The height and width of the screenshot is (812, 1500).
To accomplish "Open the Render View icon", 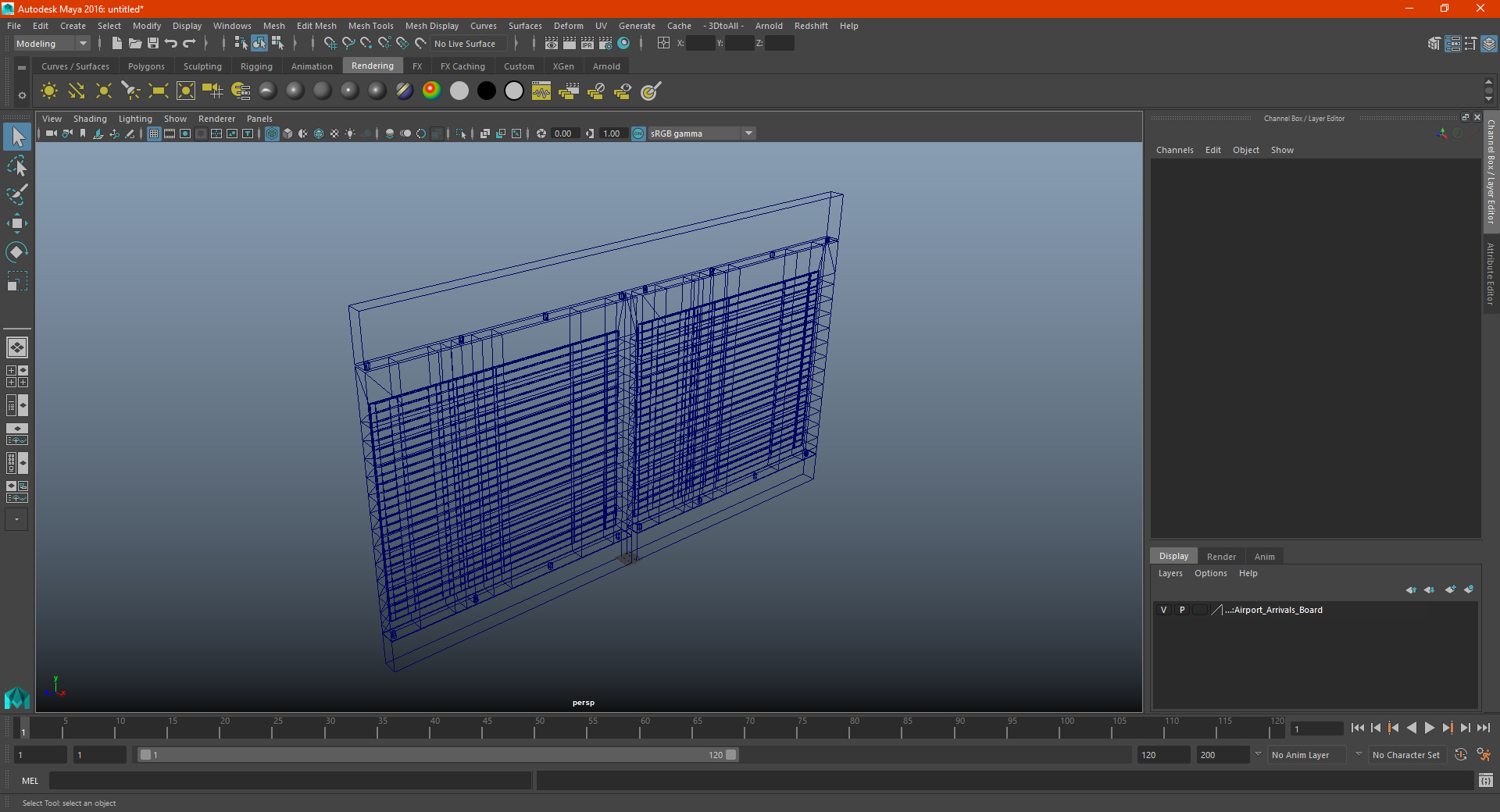I will coord(552,44).
